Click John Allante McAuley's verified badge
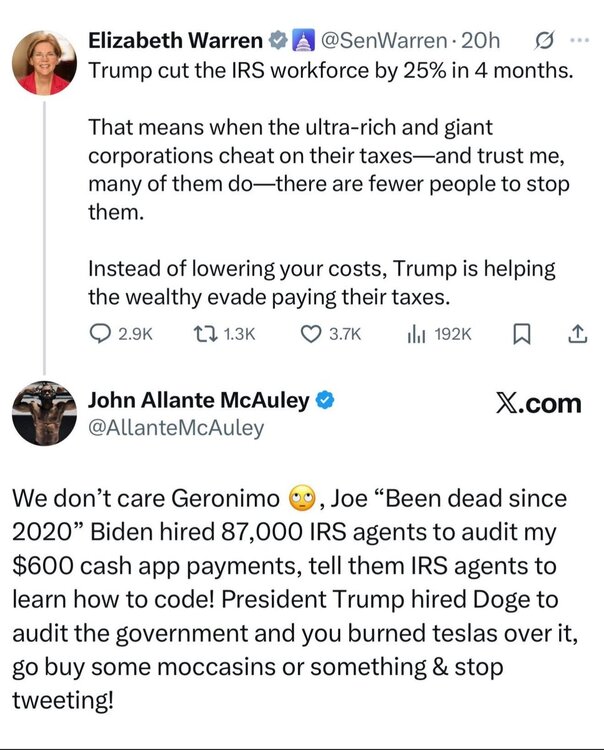Screen dimensions: 604x750 coord(325,401)
